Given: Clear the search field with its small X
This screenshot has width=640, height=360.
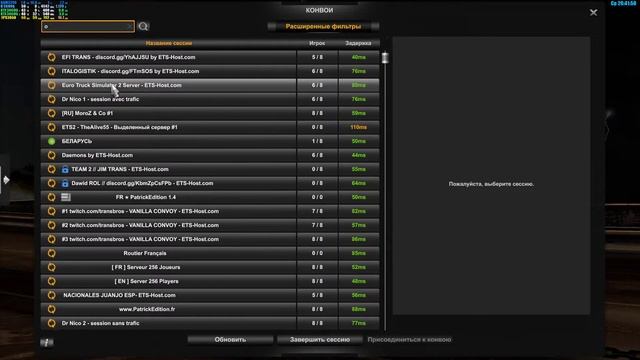Looking at the screenshot, I should [x=130, y=27].
